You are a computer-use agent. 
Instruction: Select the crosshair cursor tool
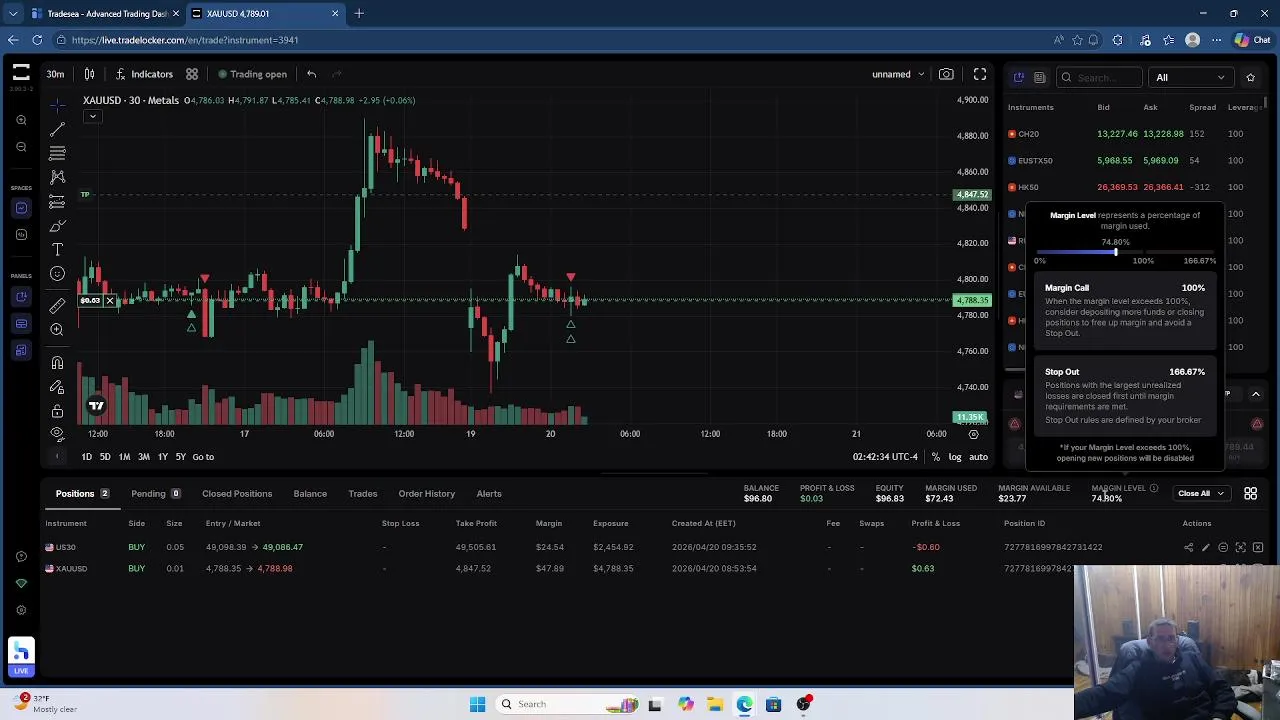57,105
